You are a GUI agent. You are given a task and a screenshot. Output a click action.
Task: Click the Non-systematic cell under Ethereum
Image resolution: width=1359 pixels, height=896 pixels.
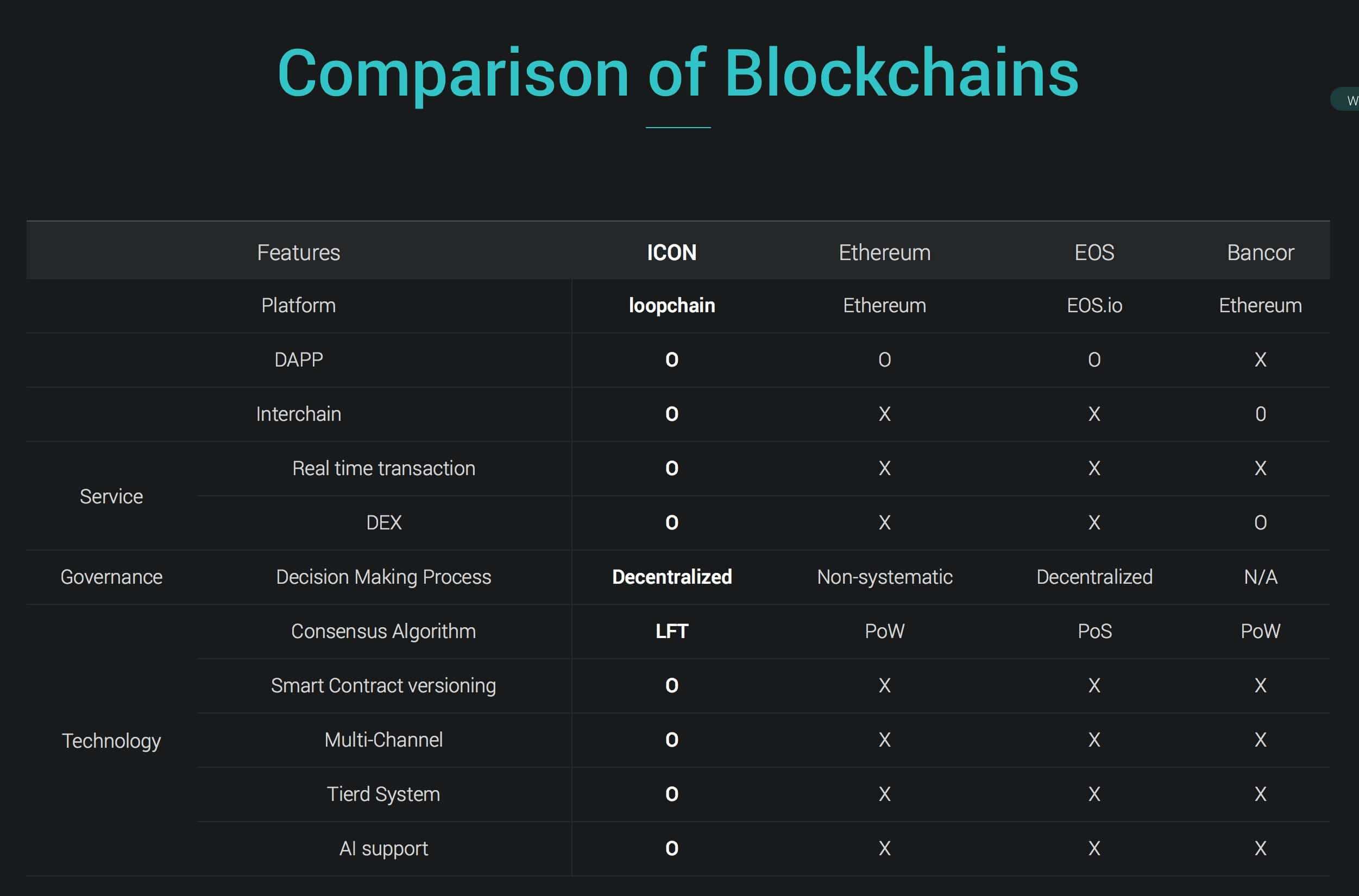884,577
